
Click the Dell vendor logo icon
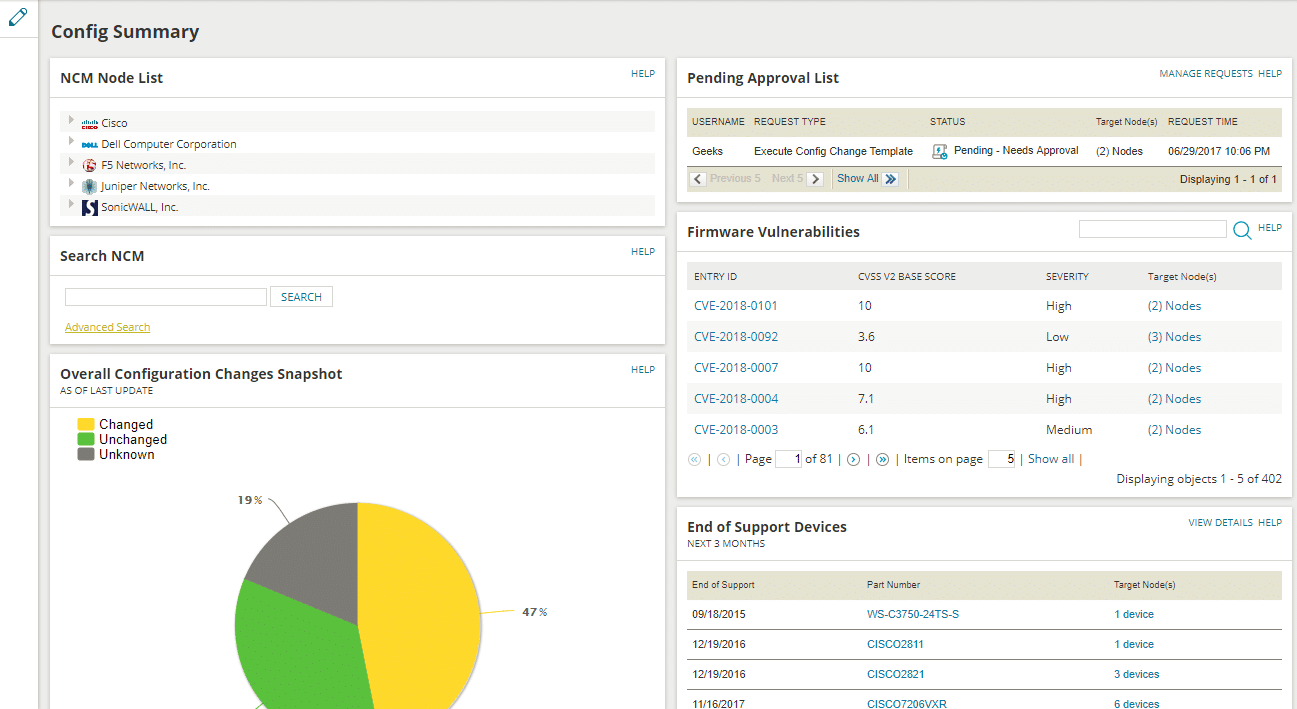coord(89,145)
